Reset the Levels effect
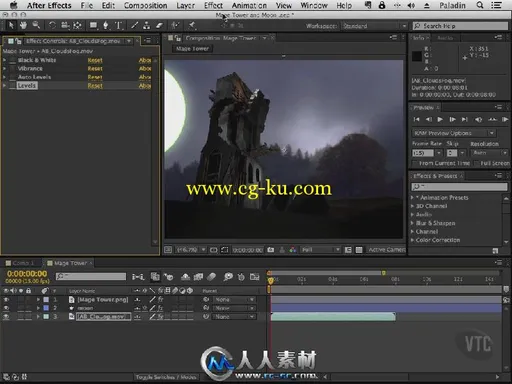Image resolution: width=512 pixels, height=384 pixels. 95,86
